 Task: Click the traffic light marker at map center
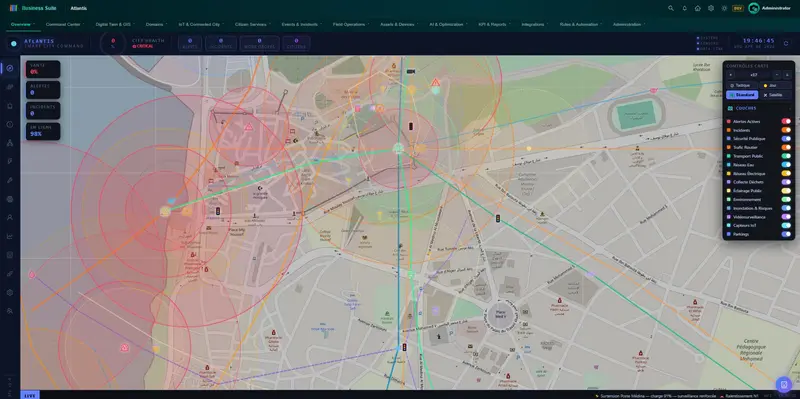tap(411, 126)
